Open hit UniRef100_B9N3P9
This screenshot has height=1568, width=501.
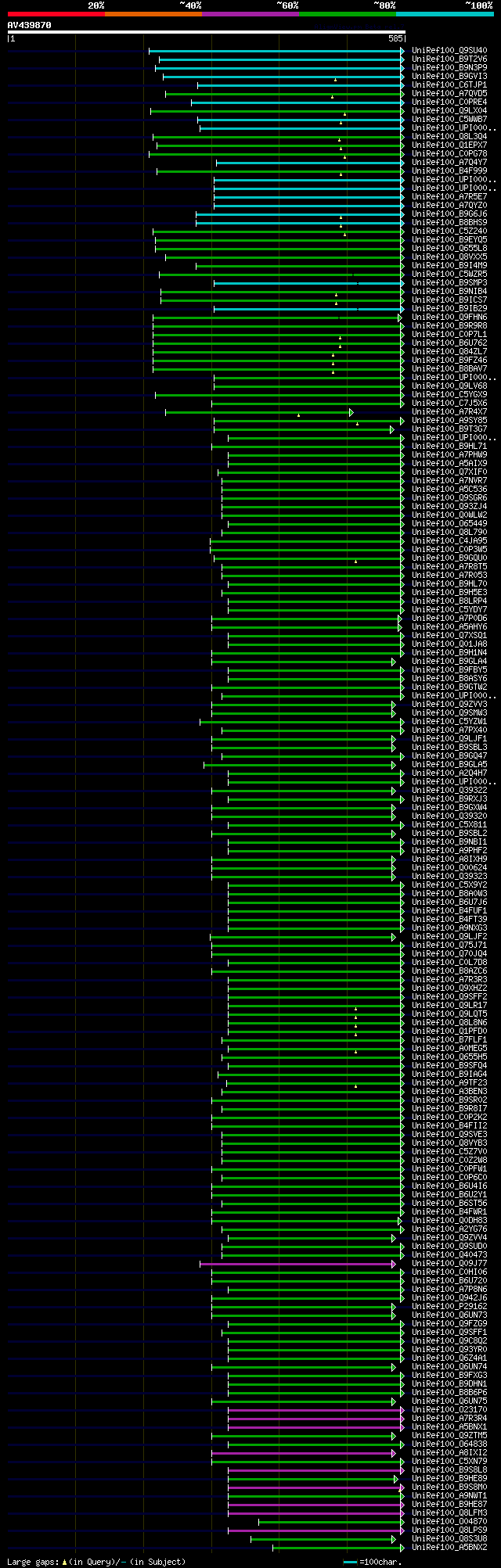pos(449,67)
